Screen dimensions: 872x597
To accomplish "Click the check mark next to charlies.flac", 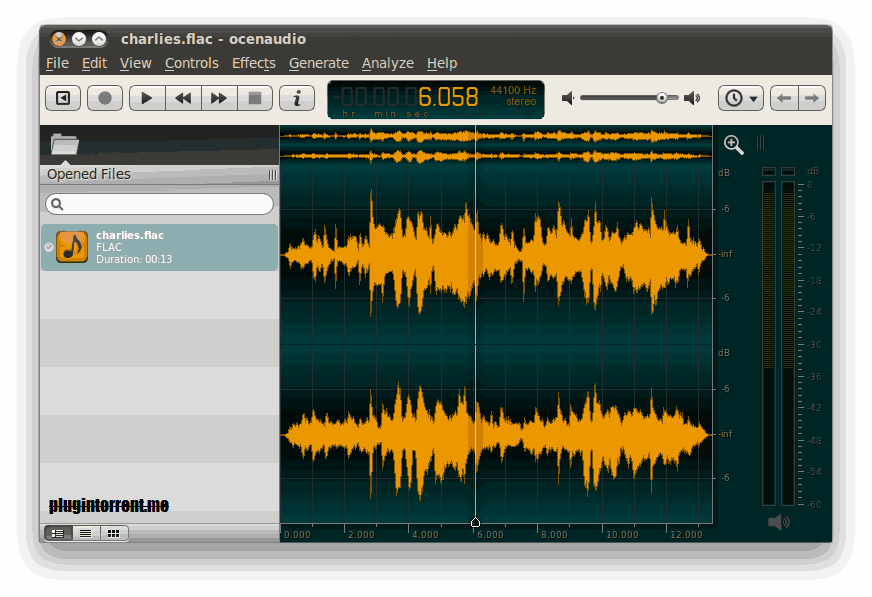I will pos(49,247).
